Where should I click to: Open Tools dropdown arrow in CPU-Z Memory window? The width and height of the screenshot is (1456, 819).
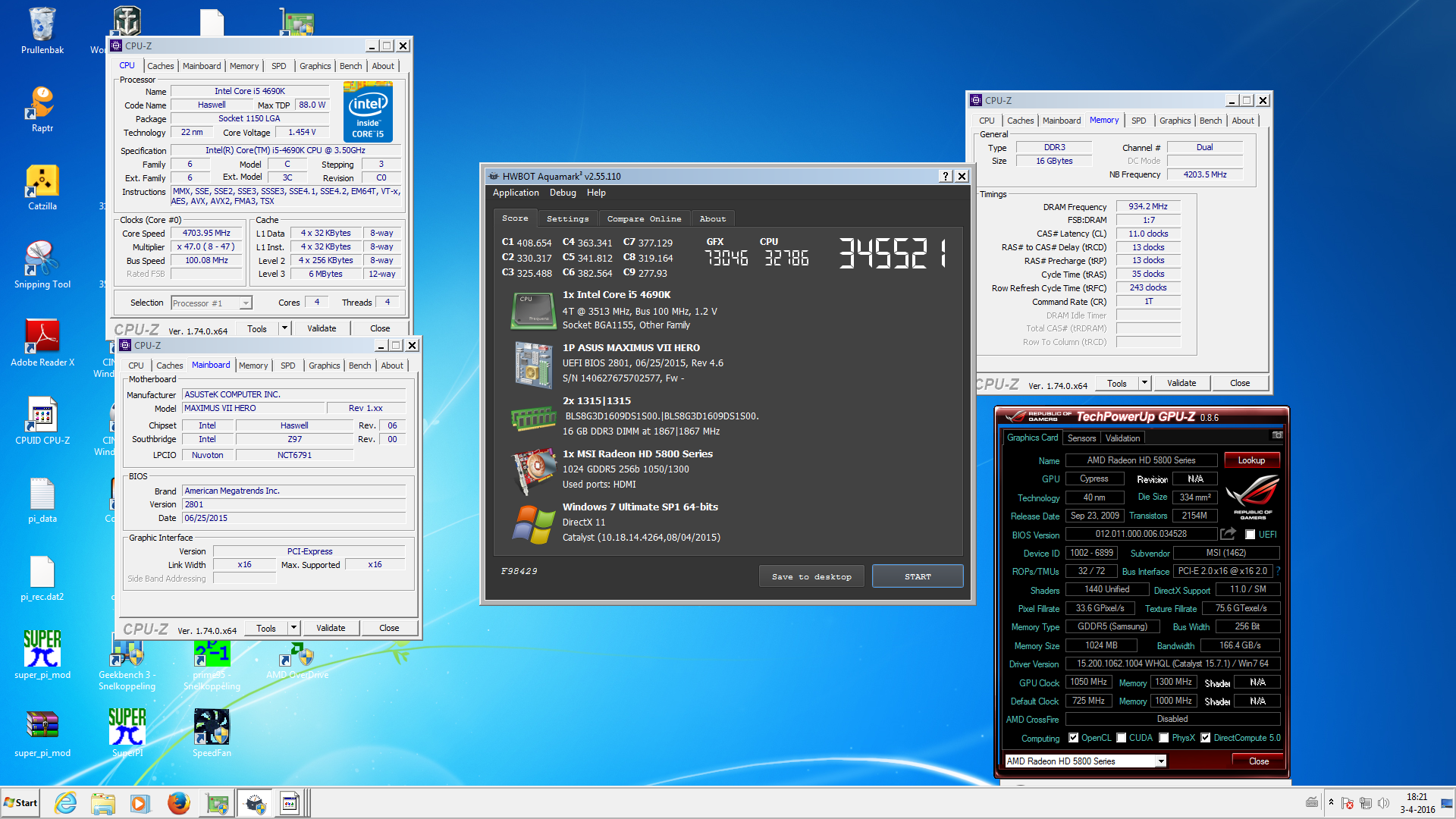1144,383
